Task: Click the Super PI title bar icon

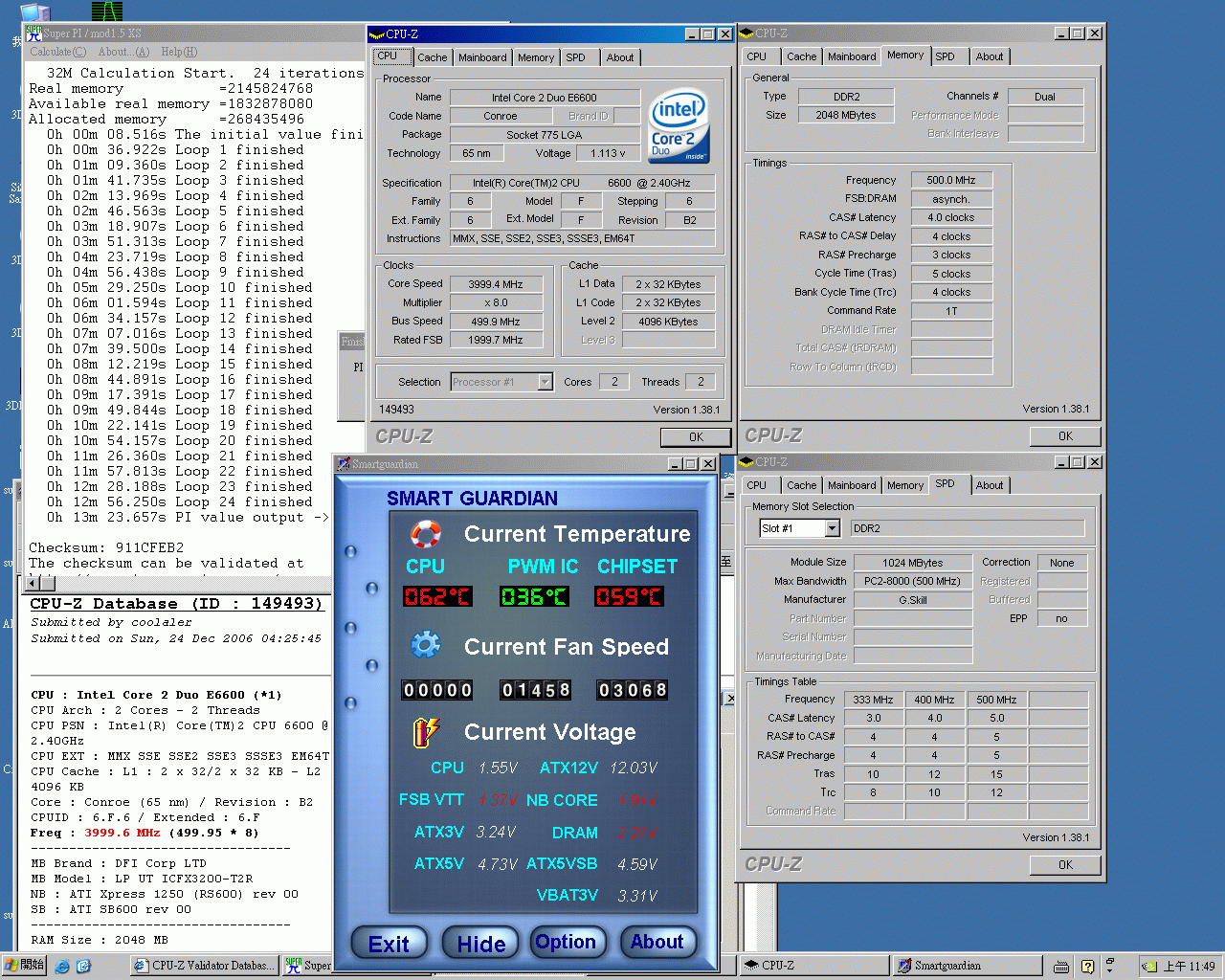Action: click(33, 33)
